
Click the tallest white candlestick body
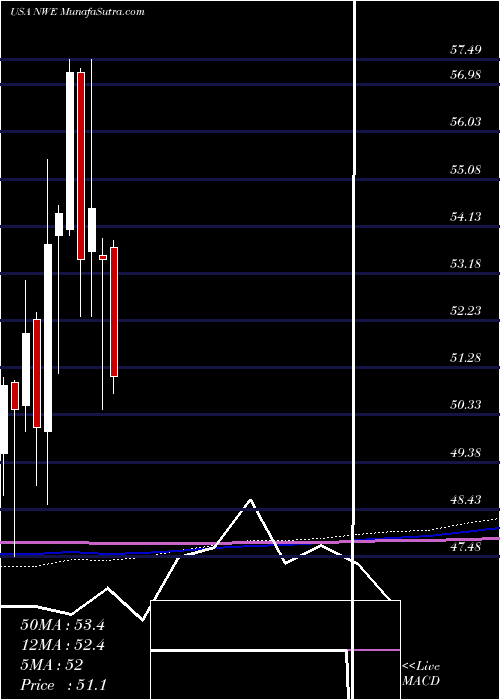point(48,338)
